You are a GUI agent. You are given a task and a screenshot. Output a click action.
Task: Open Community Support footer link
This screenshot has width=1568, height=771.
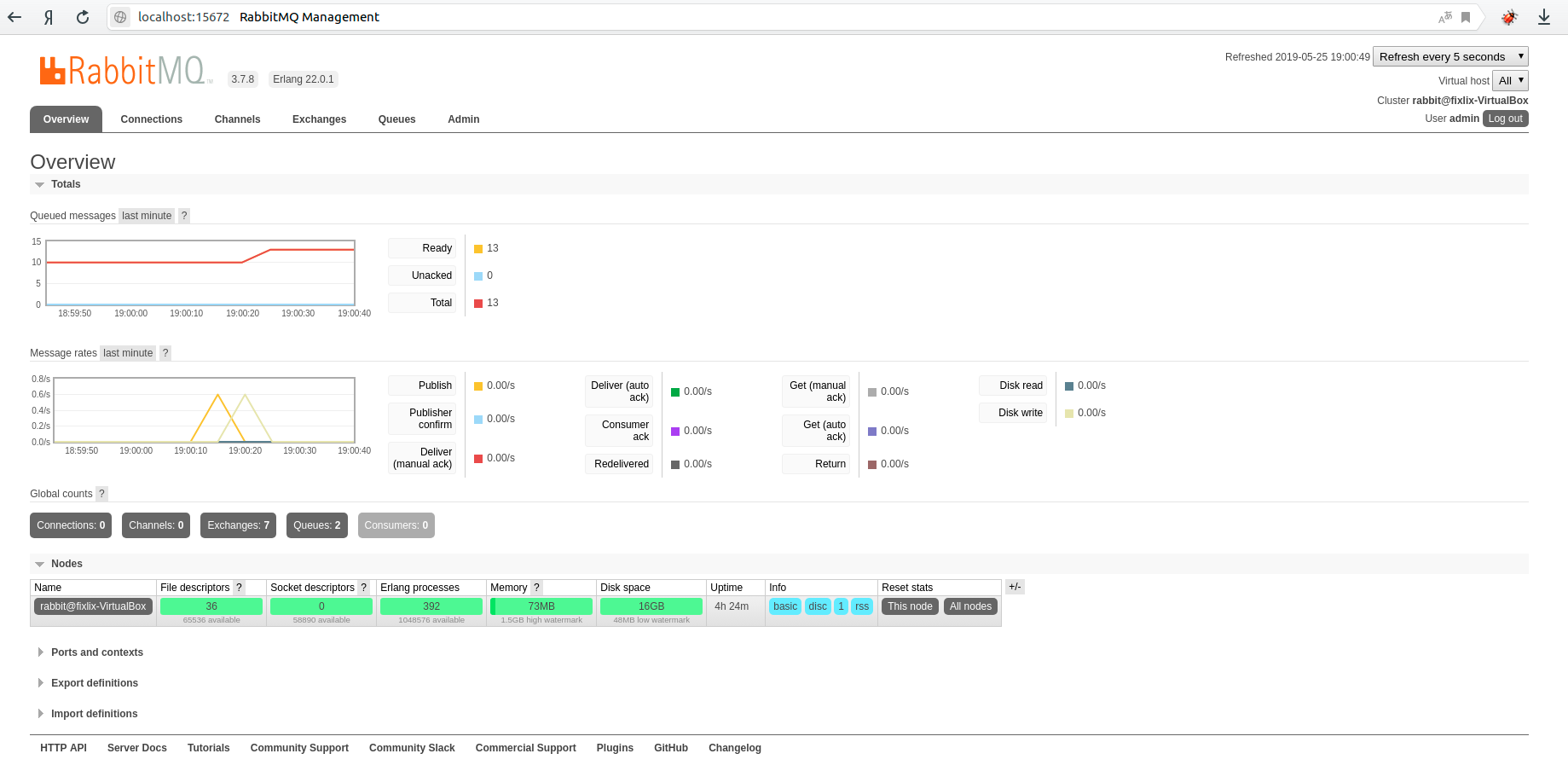click(299, 748)
